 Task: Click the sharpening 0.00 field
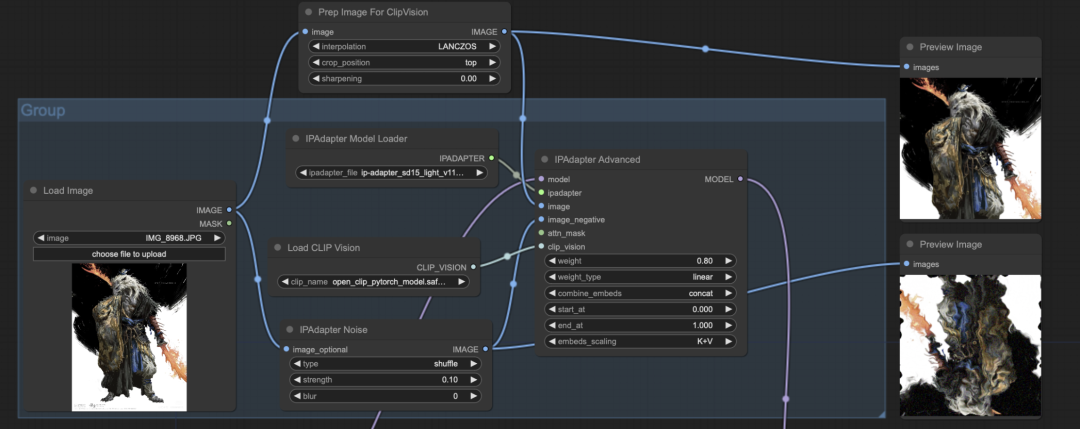click(x=404, y=79)
